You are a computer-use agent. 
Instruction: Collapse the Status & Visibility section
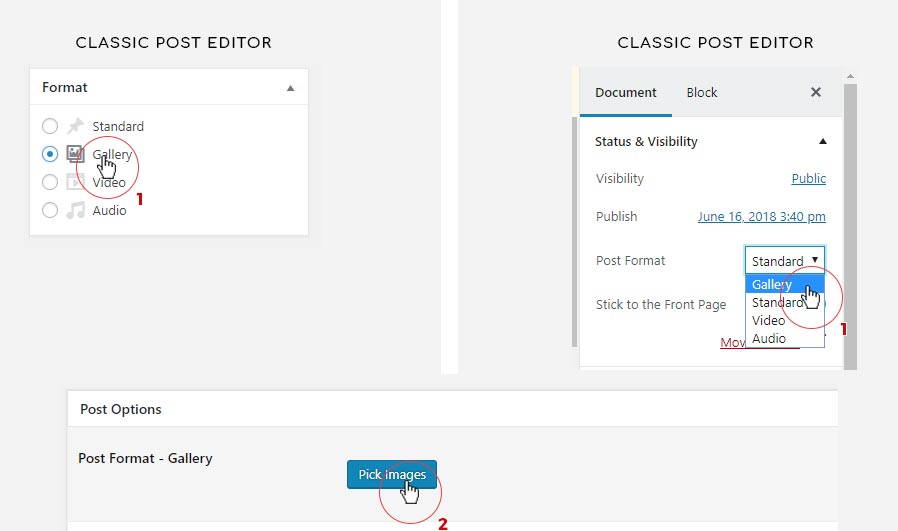(x=822, y=142)
